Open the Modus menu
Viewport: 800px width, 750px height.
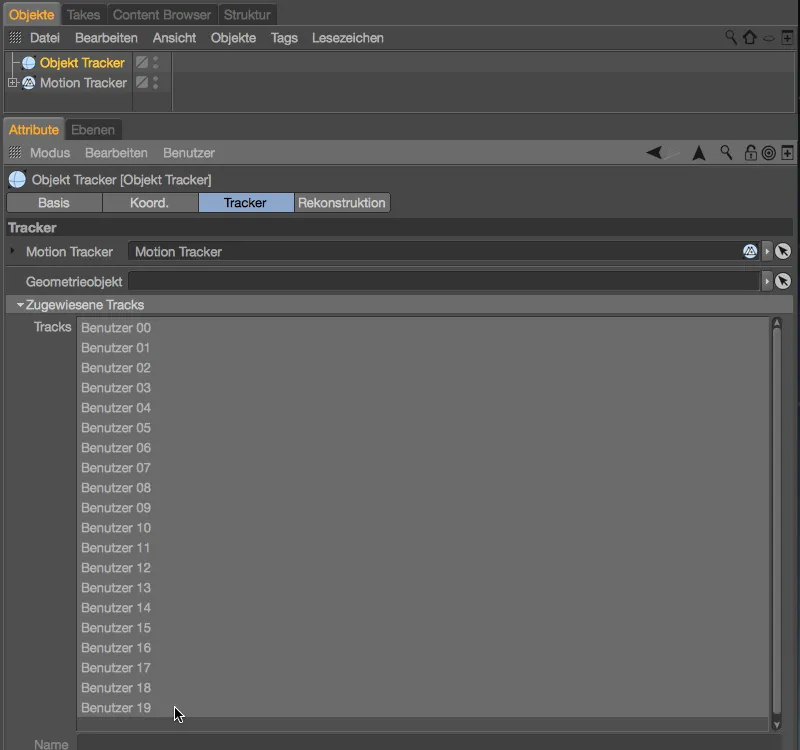(50, 153)
